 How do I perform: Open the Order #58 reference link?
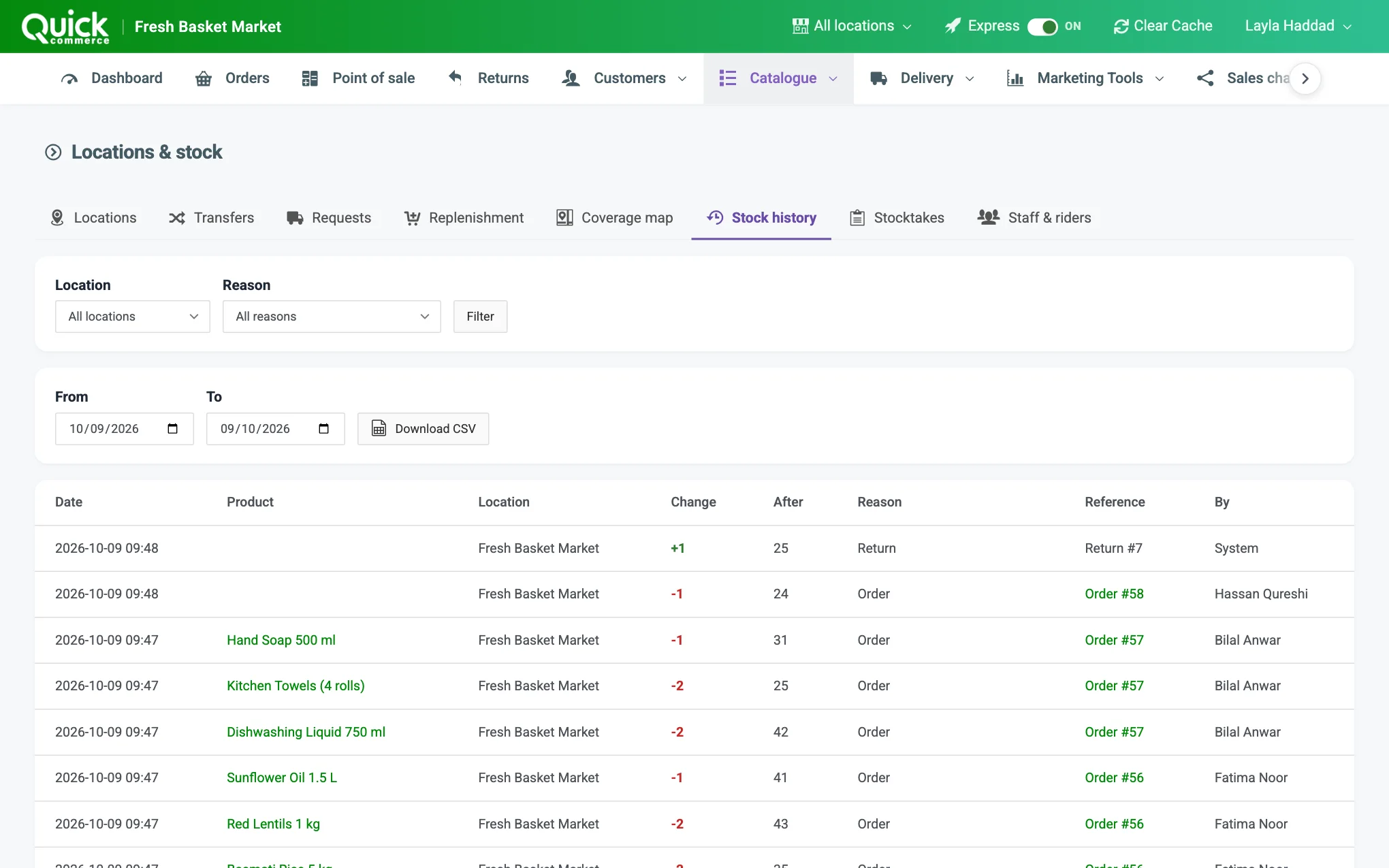1115,594
